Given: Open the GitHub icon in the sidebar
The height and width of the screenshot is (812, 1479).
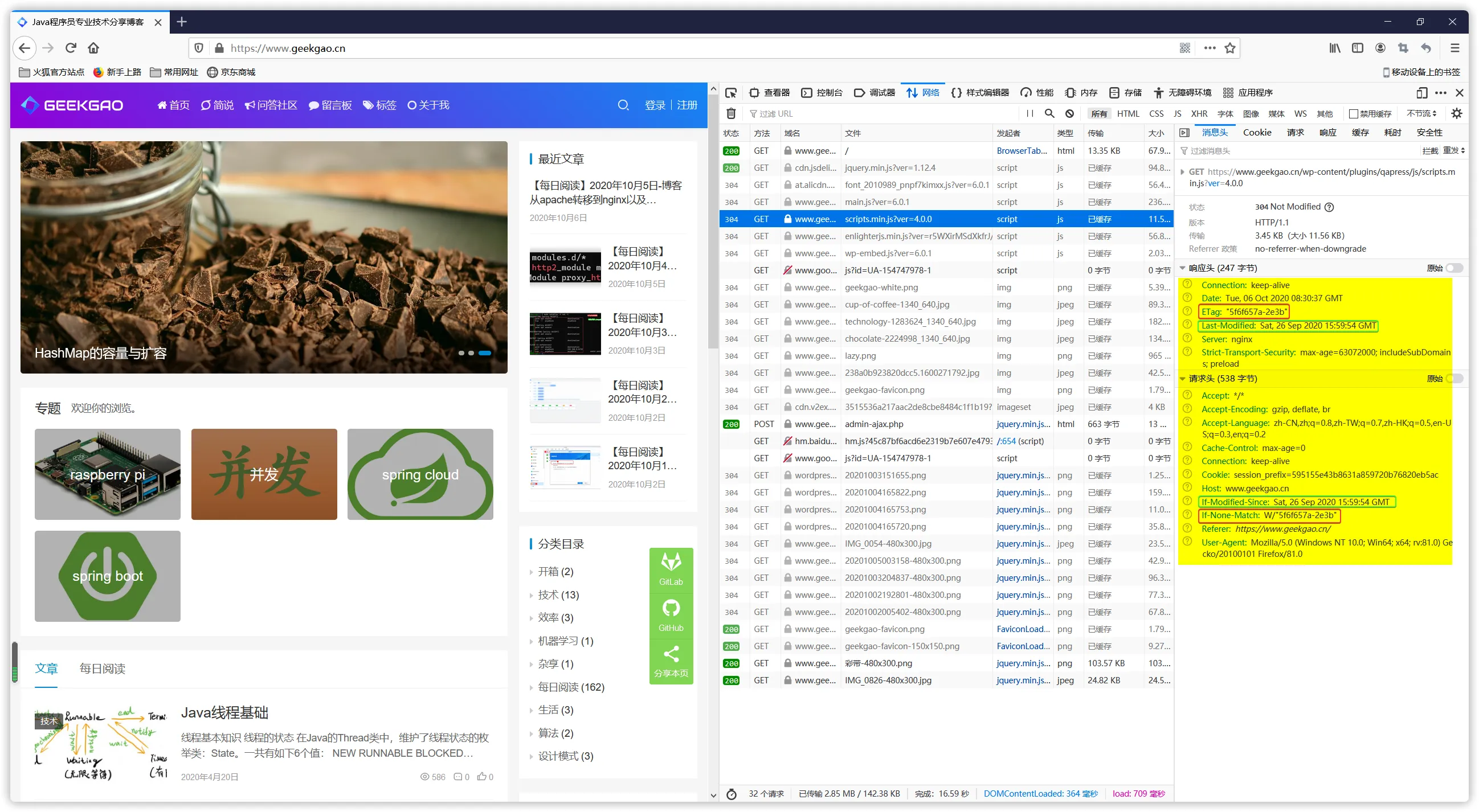Looking at the screenshot, I should [x=671, y=615].
